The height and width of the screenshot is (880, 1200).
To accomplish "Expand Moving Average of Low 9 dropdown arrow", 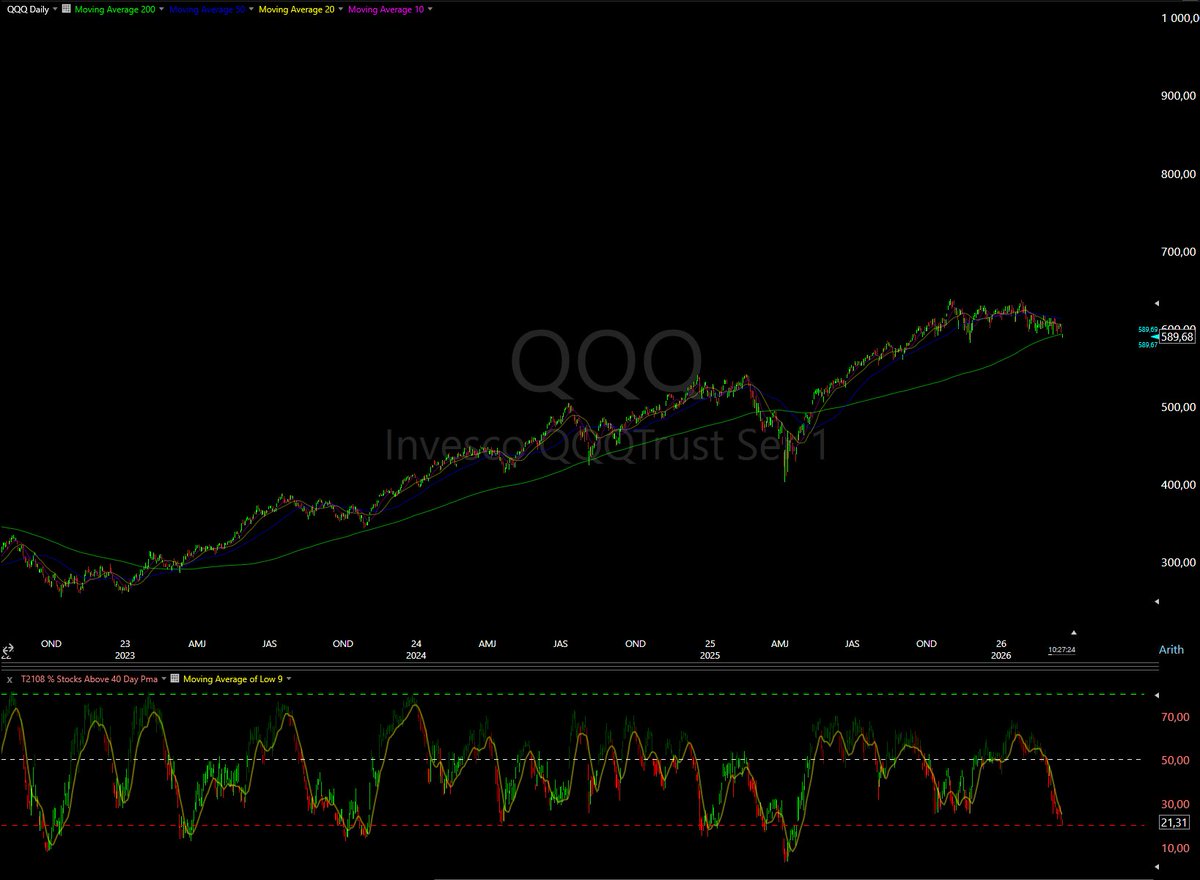I will [x=289, y=679].
